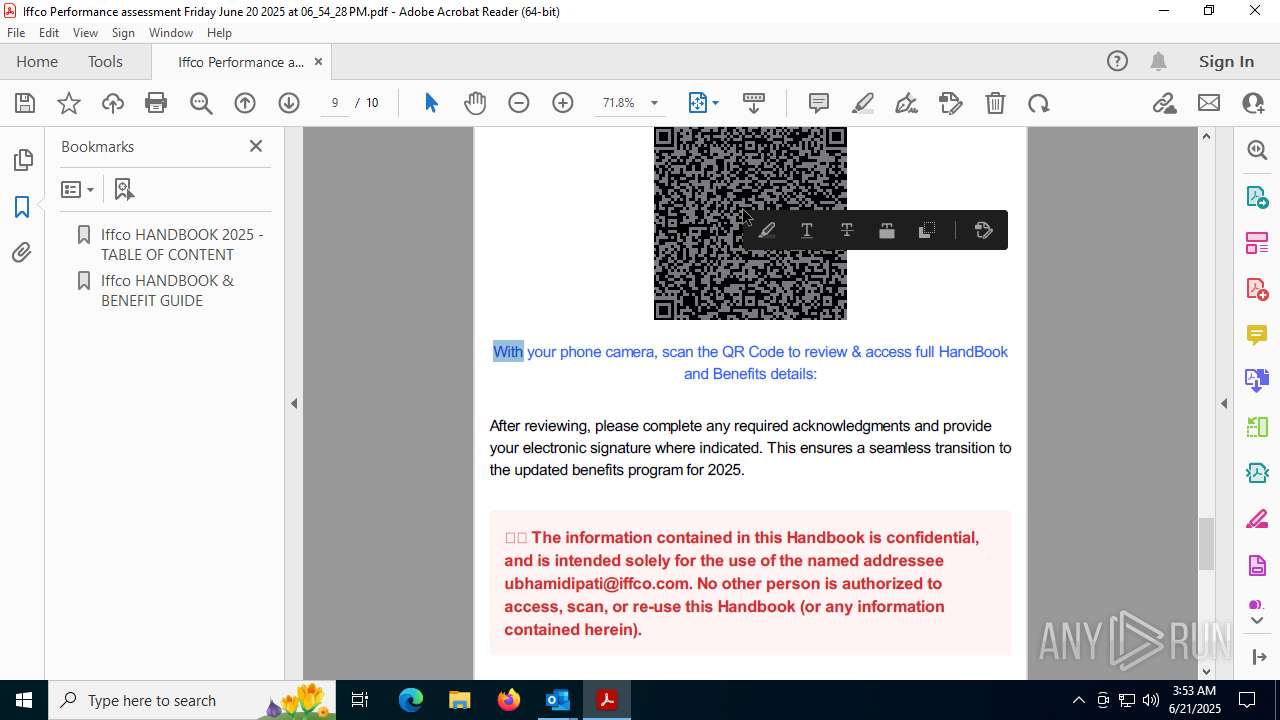The image size is (1280, 720).
Task: Click the QR code image on the page
Action: pyautogui.click(x=750, y=223)
